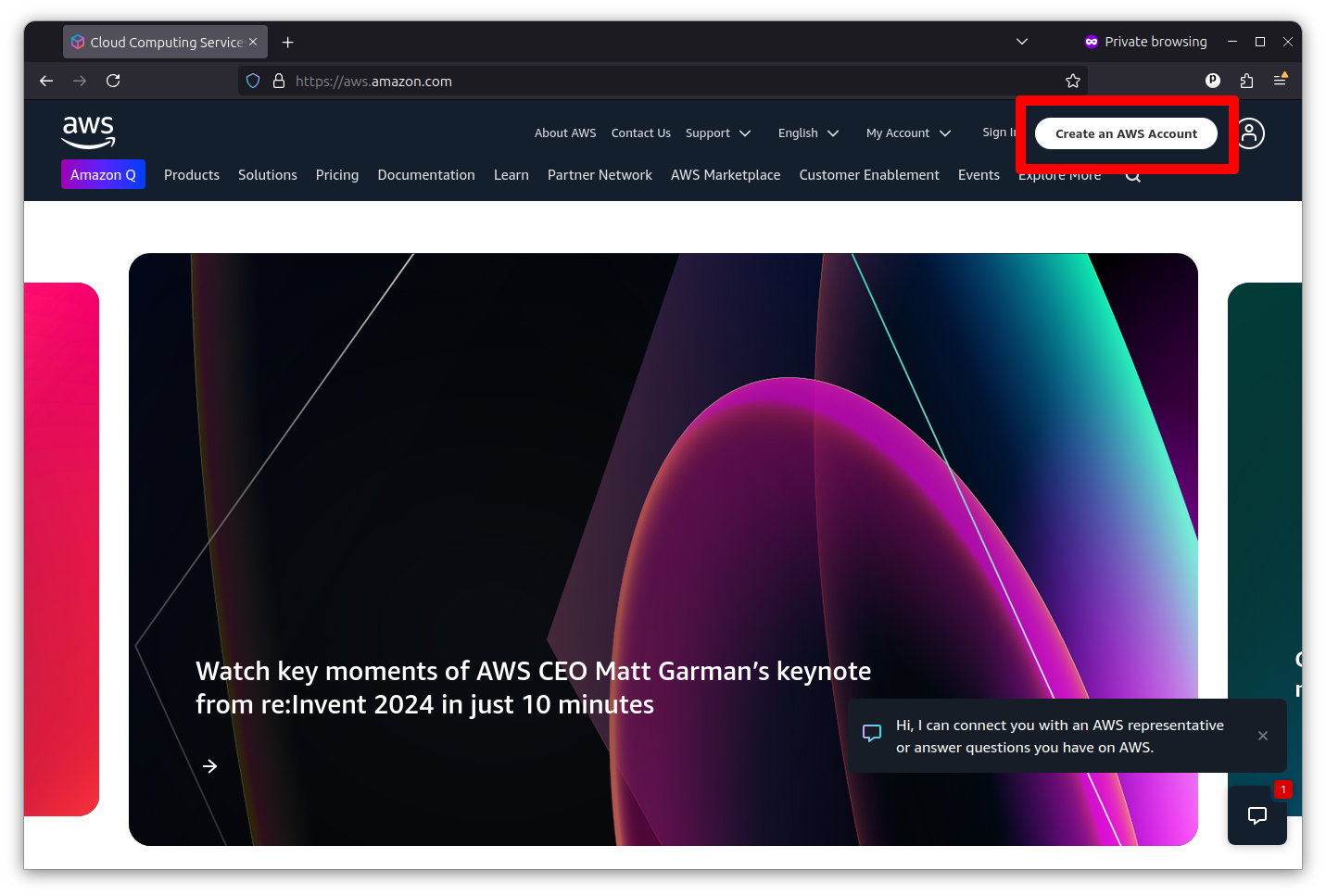The height and width of the screenshot is (896, 1326).
Task: Click the AWS logo
Action: 88,133
